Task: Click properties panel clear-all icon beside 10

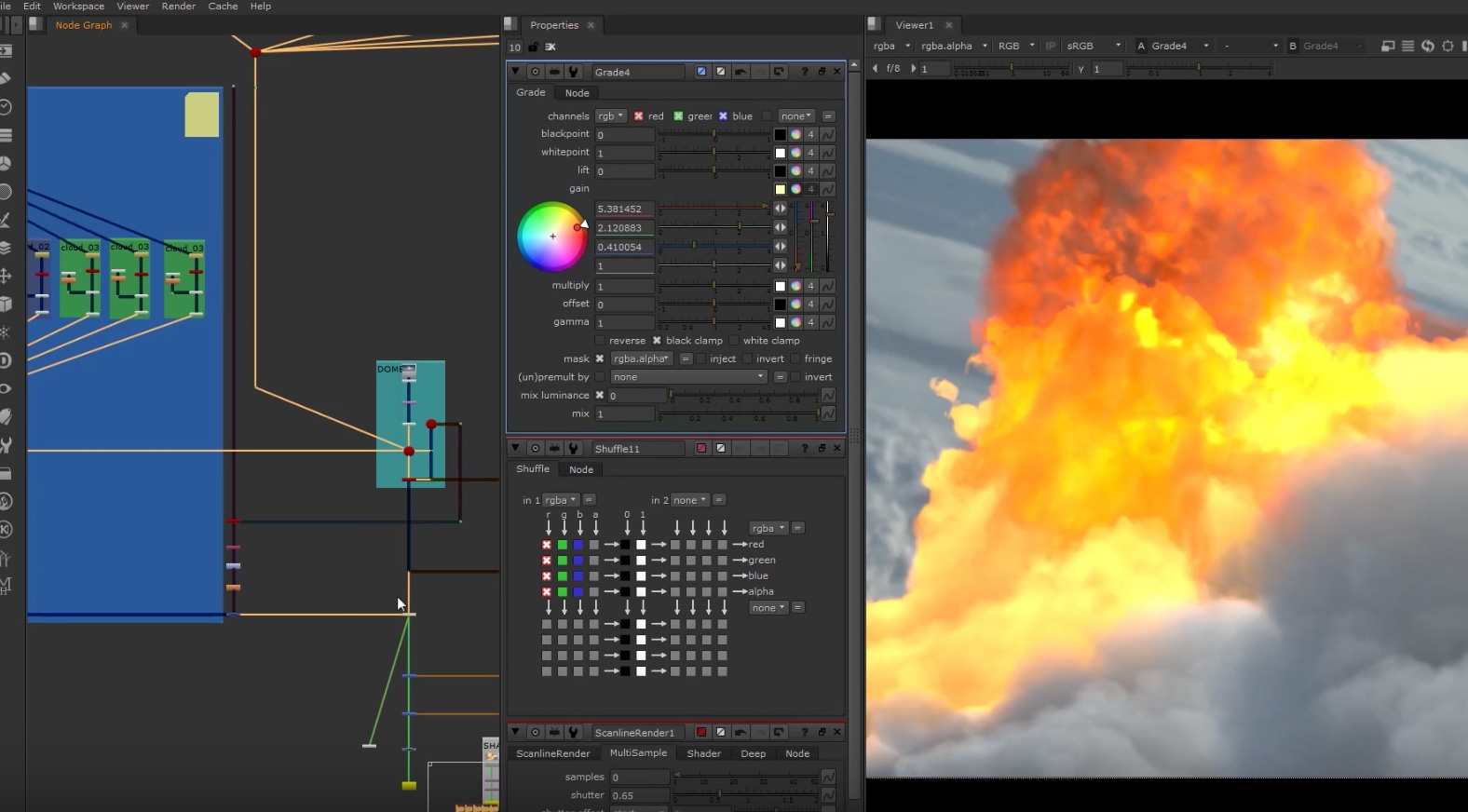Action: (x=550, y=47)
